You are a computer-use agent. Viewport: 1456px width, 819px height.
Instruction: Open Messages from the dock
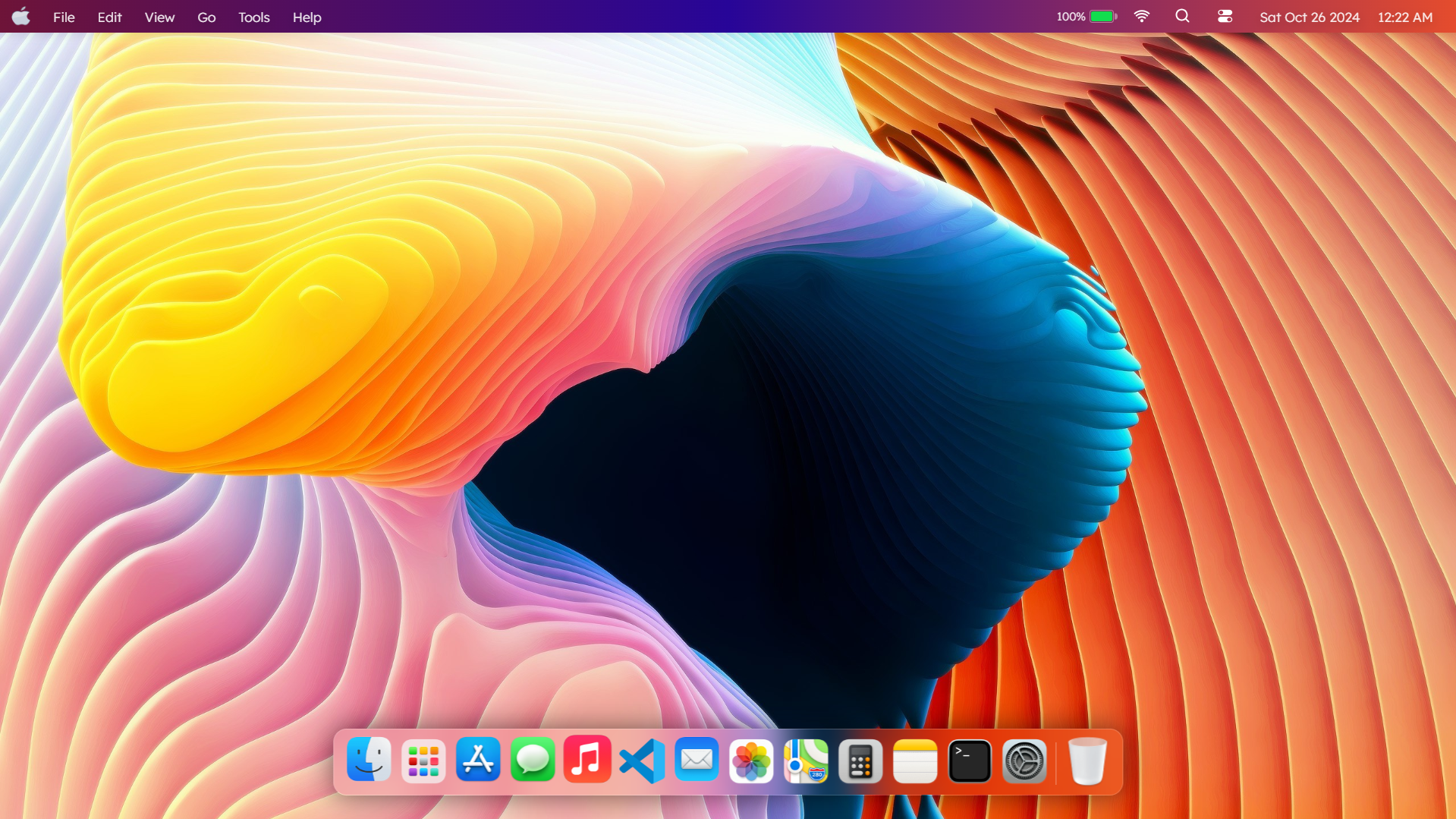(x=533, y=760)
